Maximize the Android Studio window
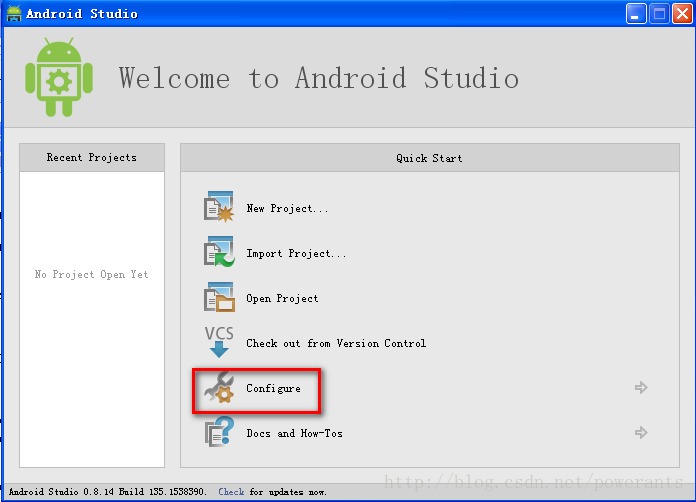 pyautogui.click(x=659, y=14)
